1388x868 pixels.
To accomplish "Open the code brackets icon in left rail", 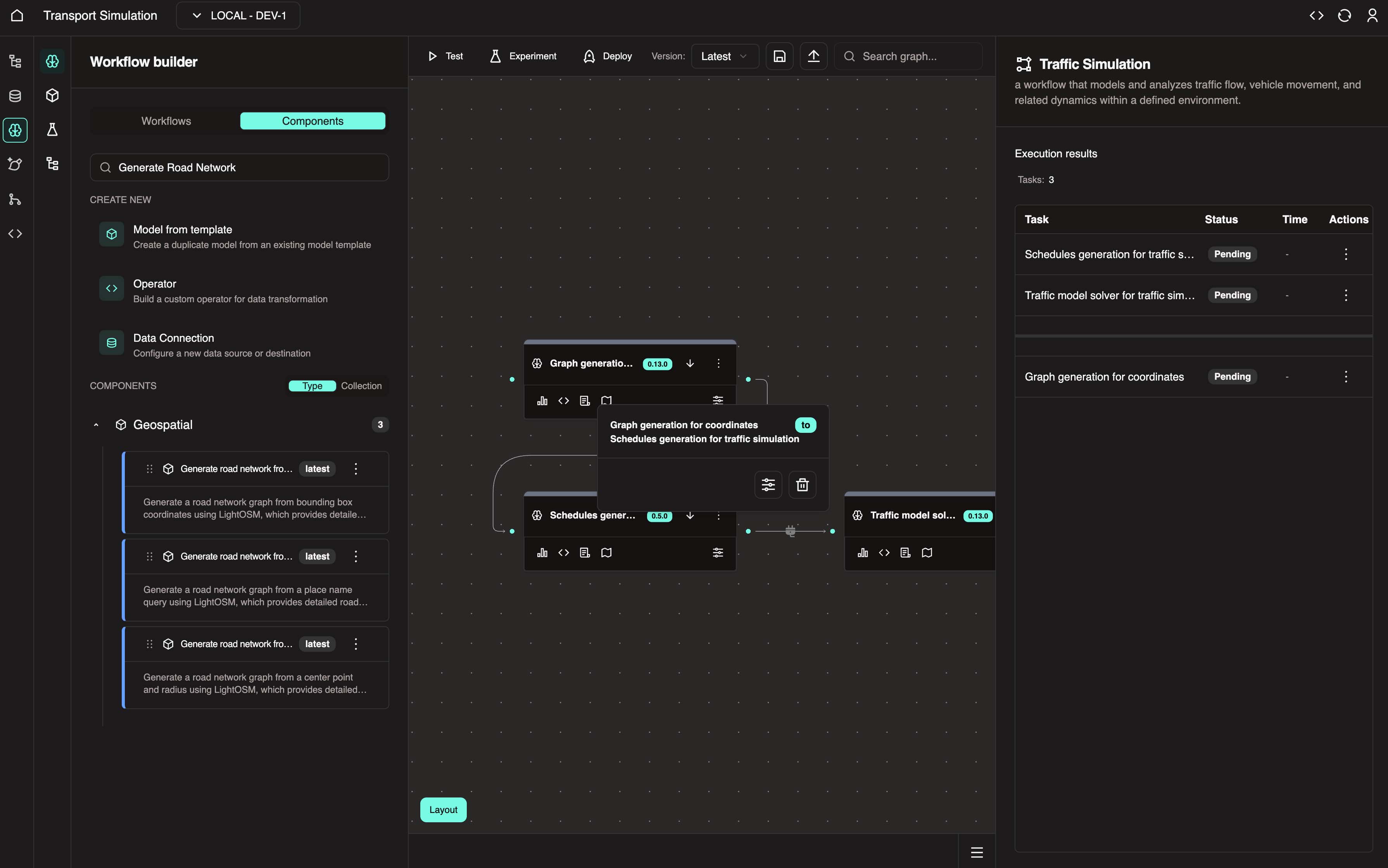I will [16, 234].
